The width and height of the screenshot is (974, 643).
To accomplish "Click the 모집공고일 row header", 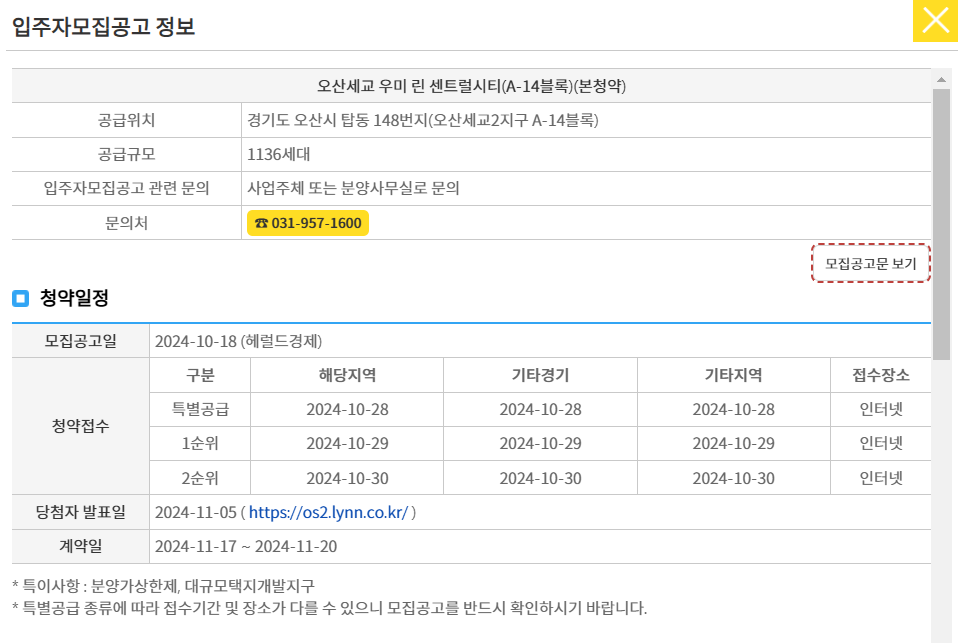I will point(80,341).
